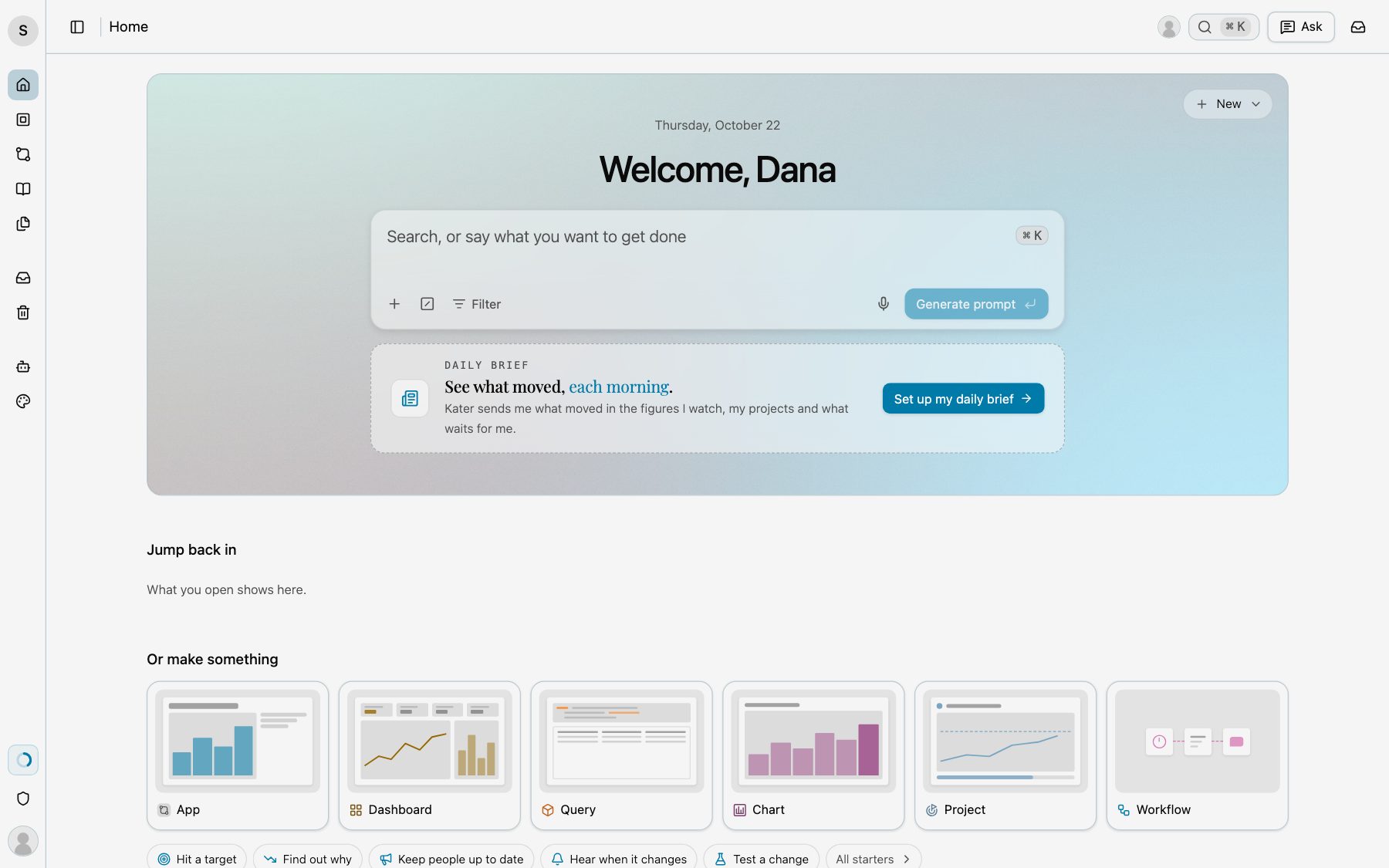Viewport: 1389px width, 868px height.
Task: Open the book library icon in sidebar
Action: pos(23,189)
